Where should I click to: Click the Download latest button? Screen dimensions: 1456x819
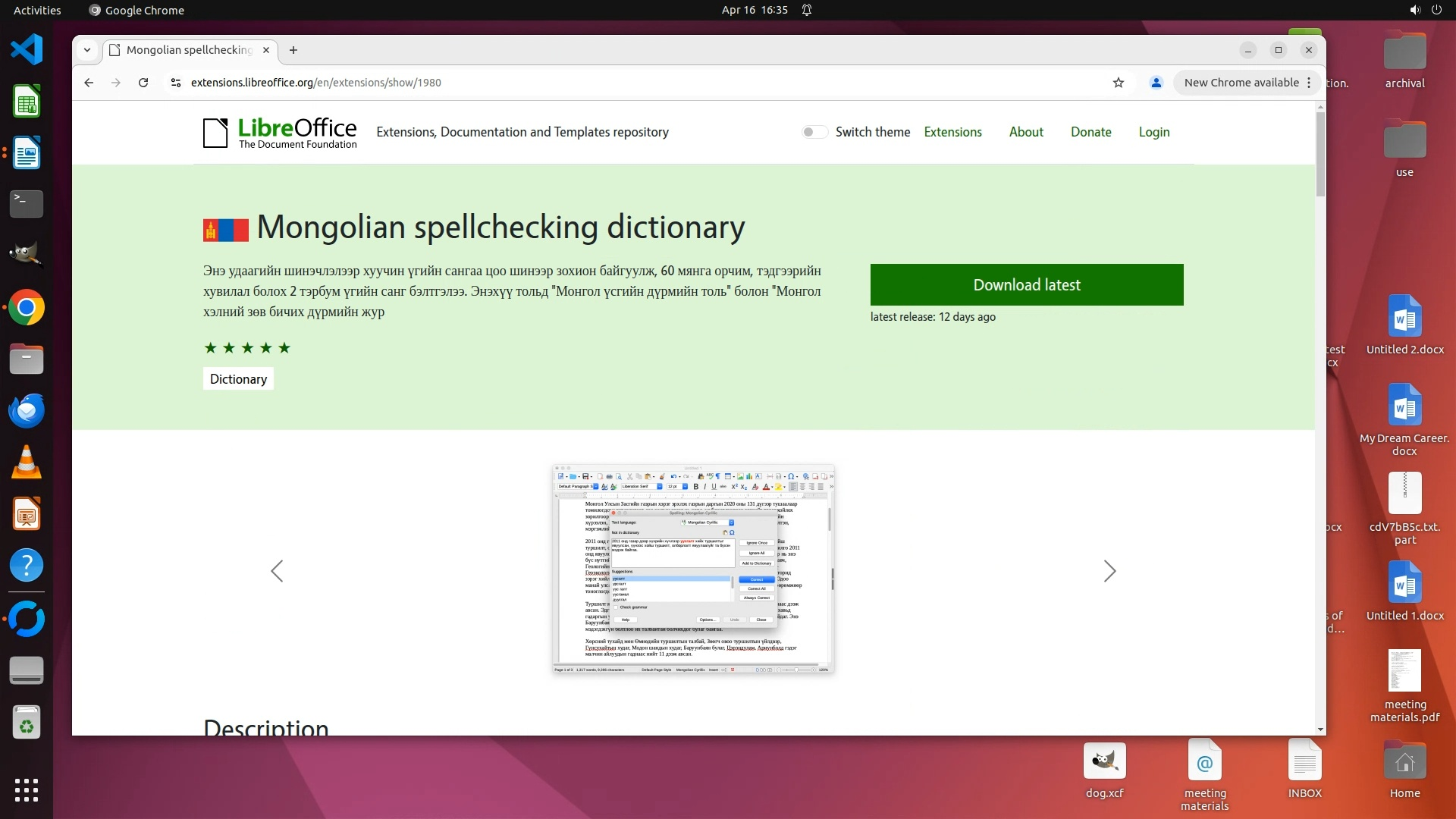pyautogui.click(x=1026, y=285)
